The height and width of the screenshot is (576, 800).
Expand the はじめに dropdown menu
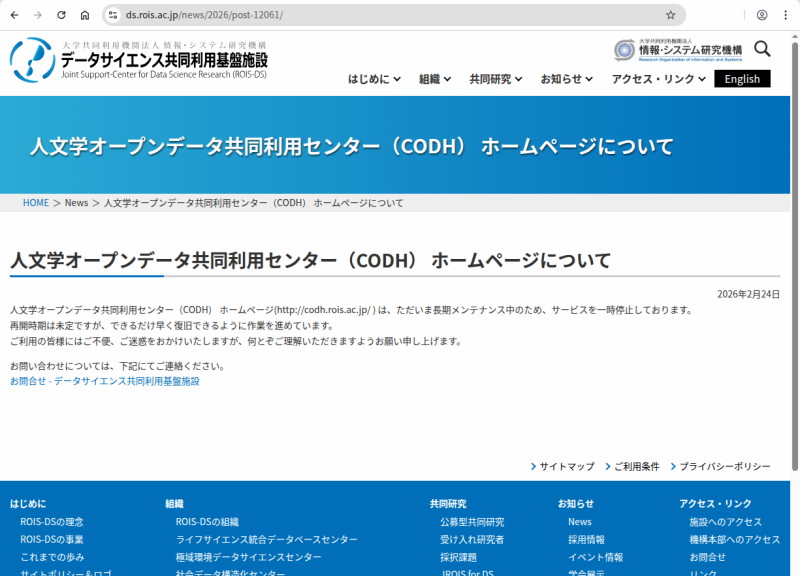pos(369,78)
